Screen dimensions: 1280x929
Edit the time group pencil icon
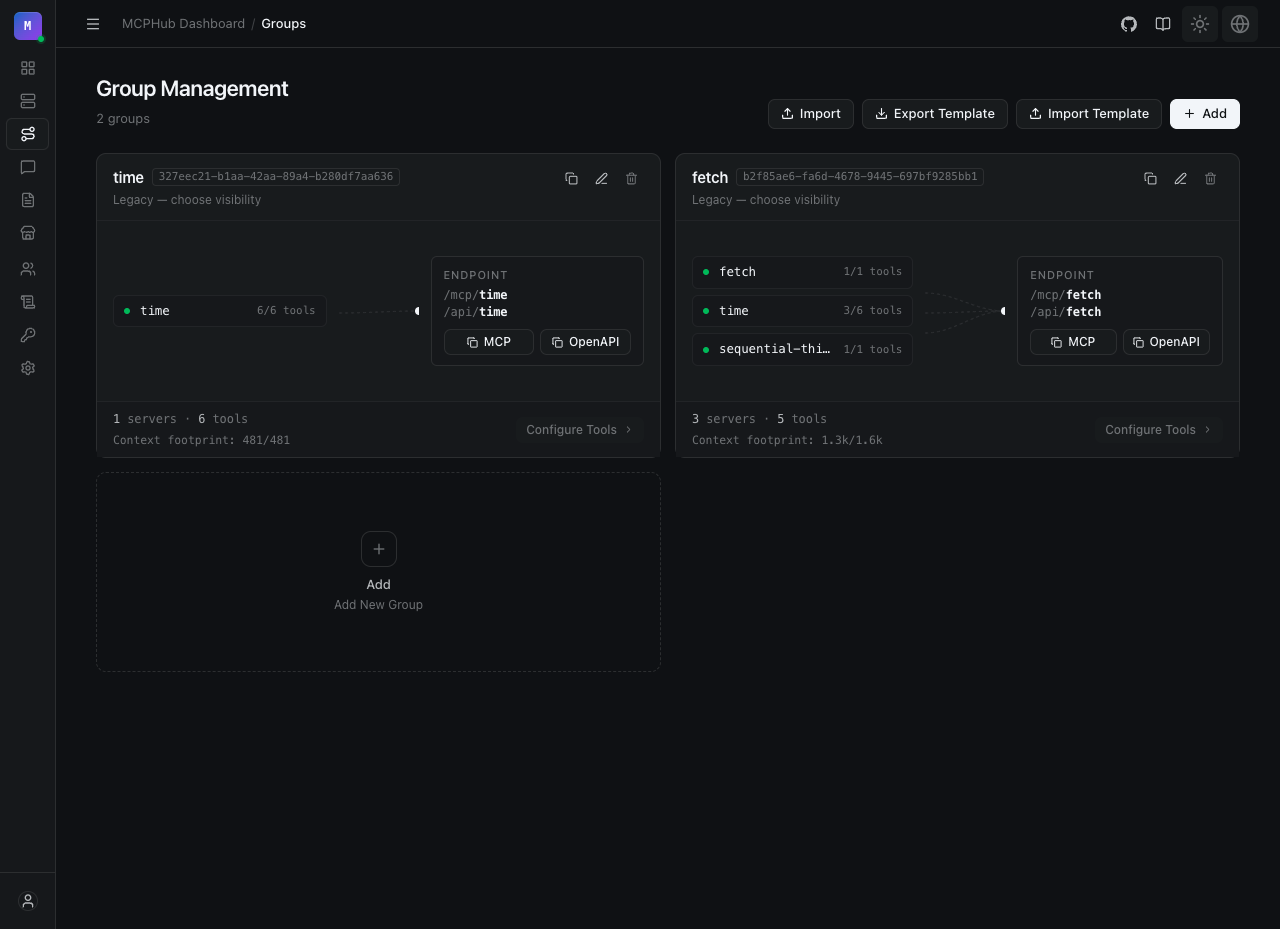point(601,178)
